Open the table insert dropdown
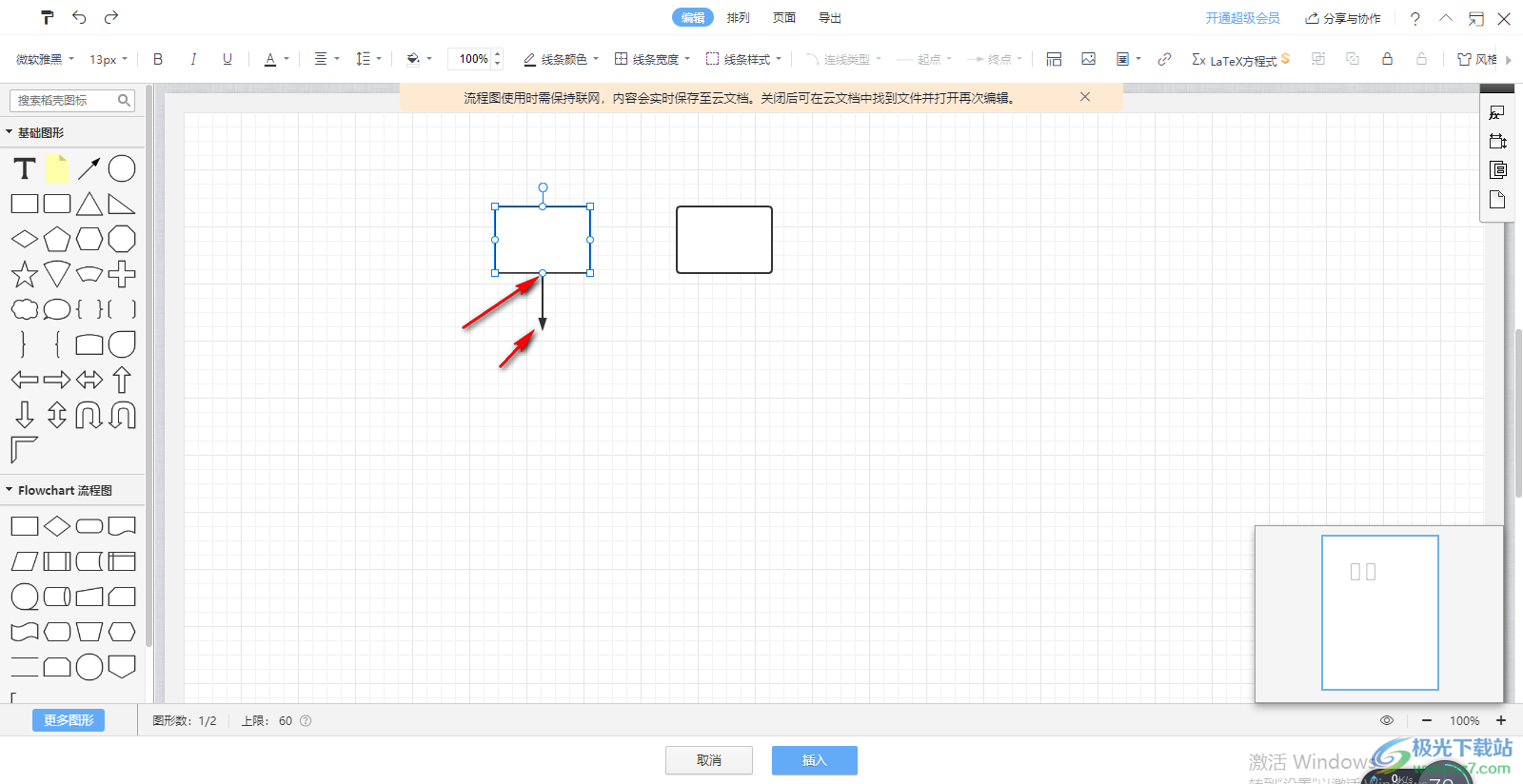Image resolution: width=1523 pixels, height=784 pixels. pyautogui.click(x=1128, y=59)
